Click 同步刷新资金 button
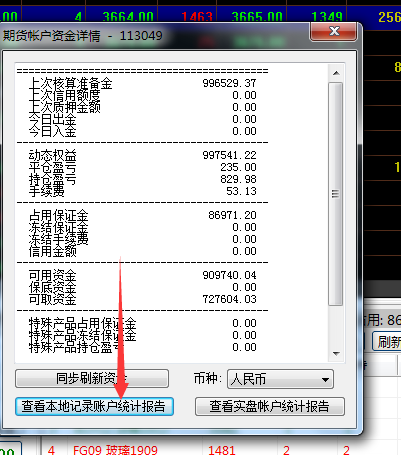The image size is (401, 455). pos(92,379)
